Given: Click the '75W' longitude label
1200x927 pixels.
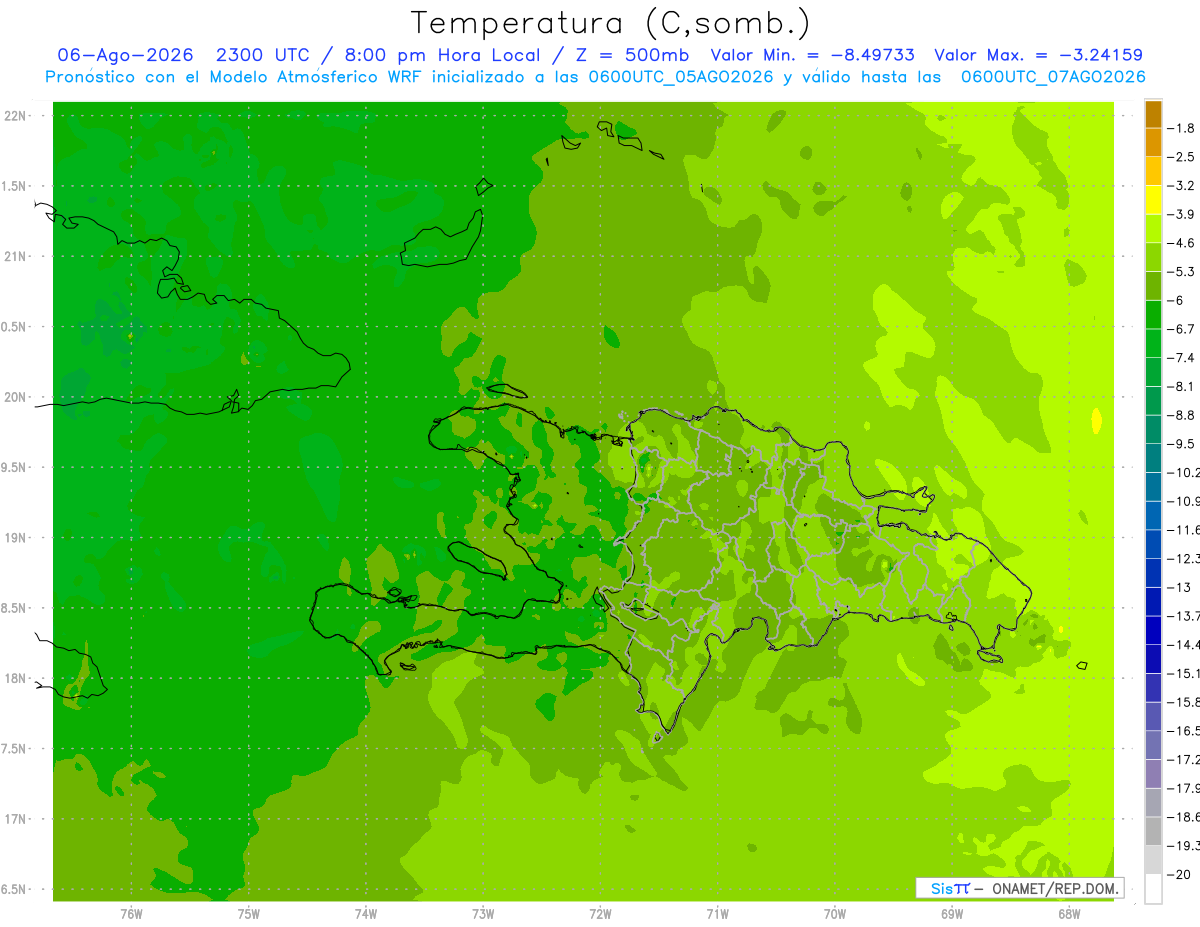Looking at the screenshot, I should pyautogui.click(x=248, y=914).
